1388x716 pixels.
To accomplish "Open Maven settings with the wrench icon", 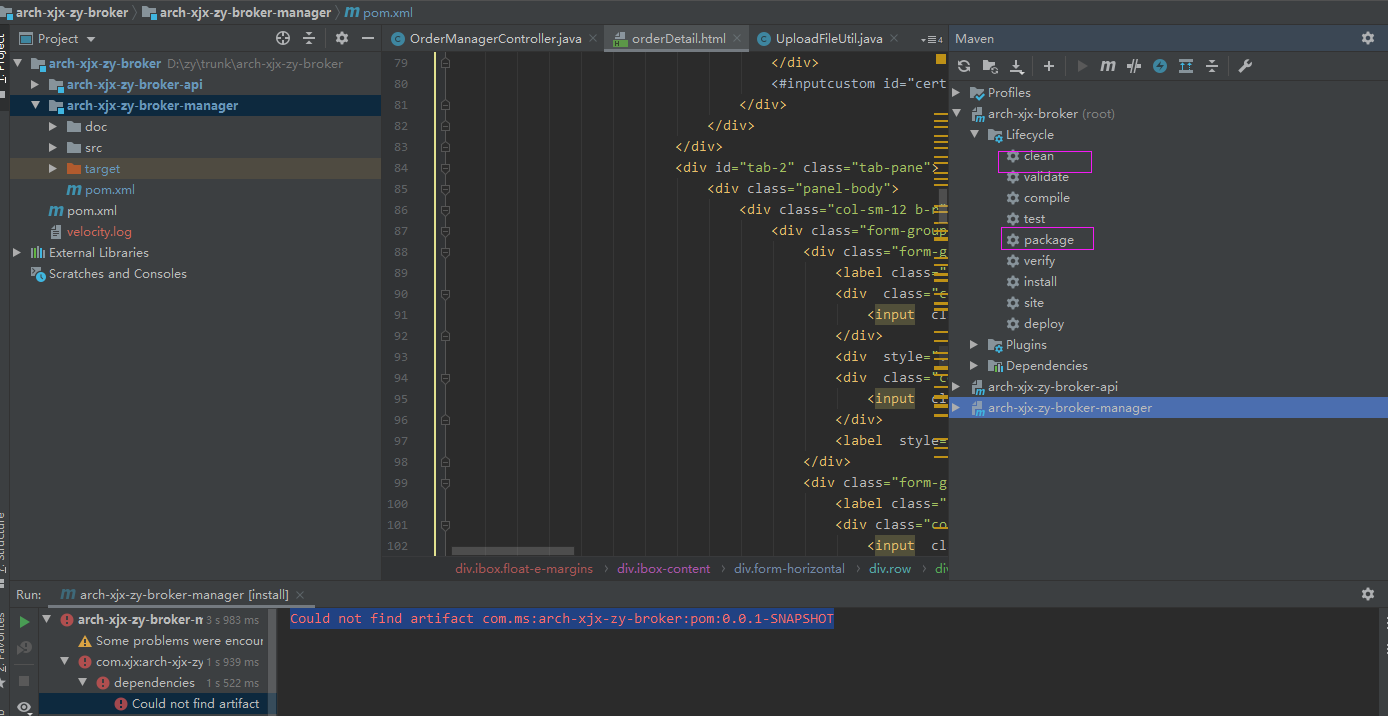I will 1245,66.
